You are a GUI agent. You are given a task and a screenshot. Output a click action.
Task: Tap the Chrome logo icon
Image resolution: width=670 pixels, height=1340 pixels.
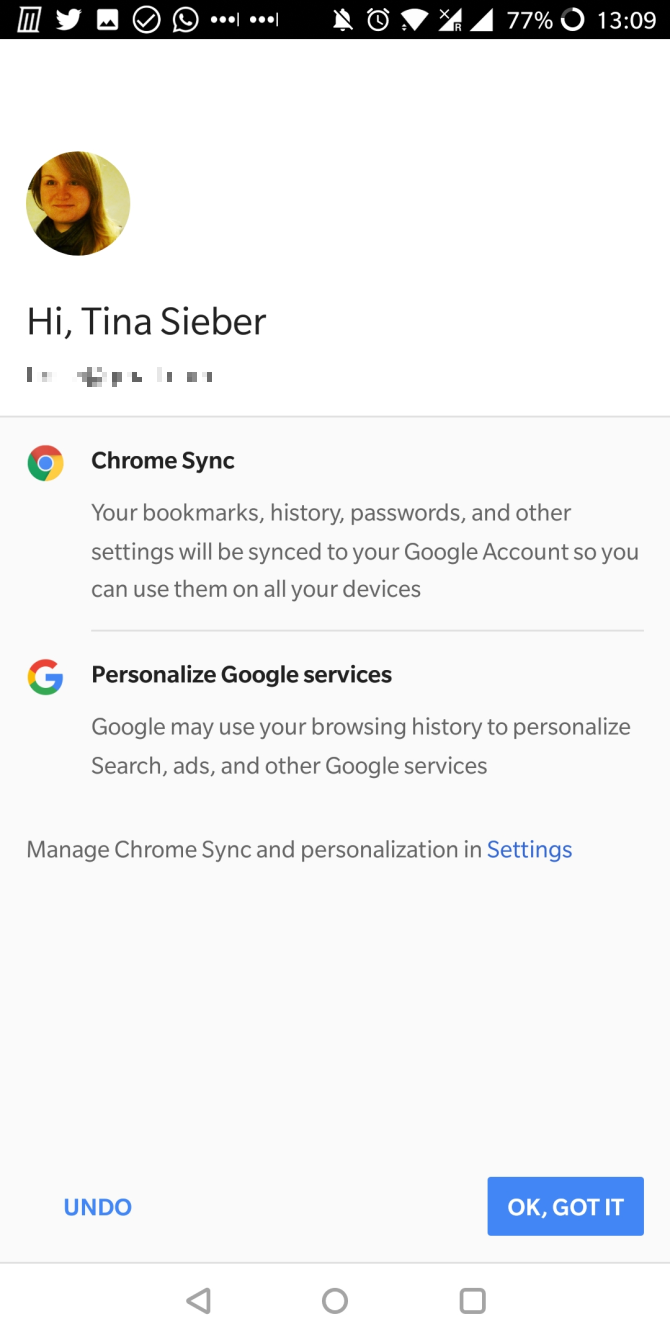tap(45, 463)
